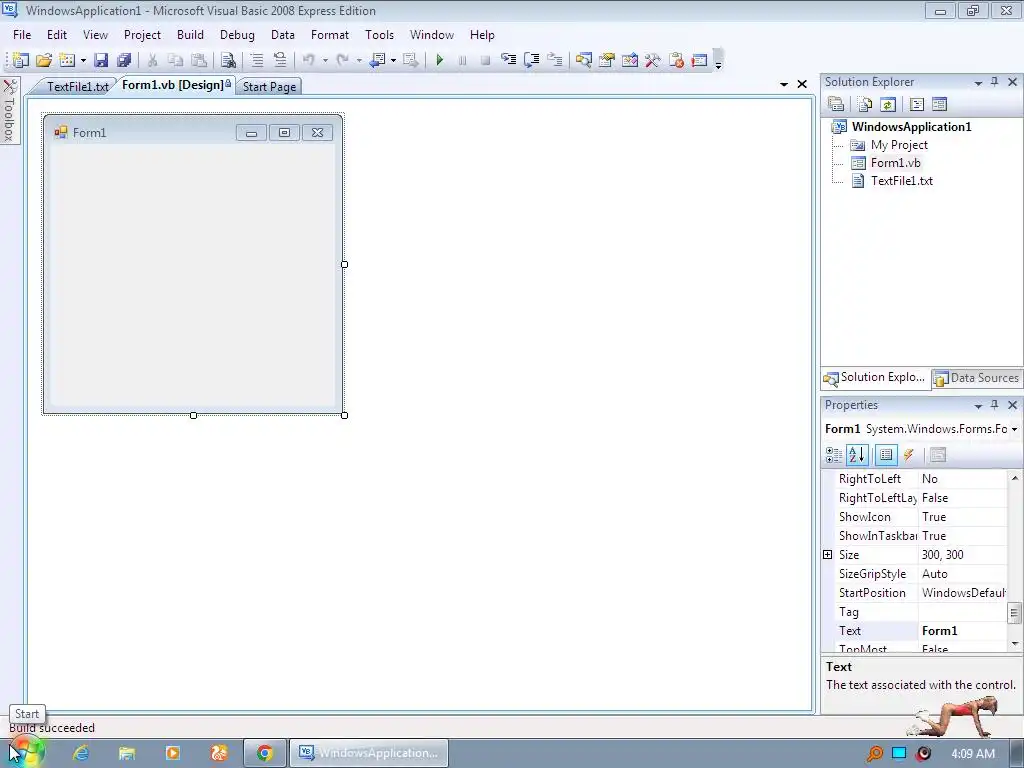
Task: Click the Stop Debugging square icon
Action: click(x=485, y=60)
